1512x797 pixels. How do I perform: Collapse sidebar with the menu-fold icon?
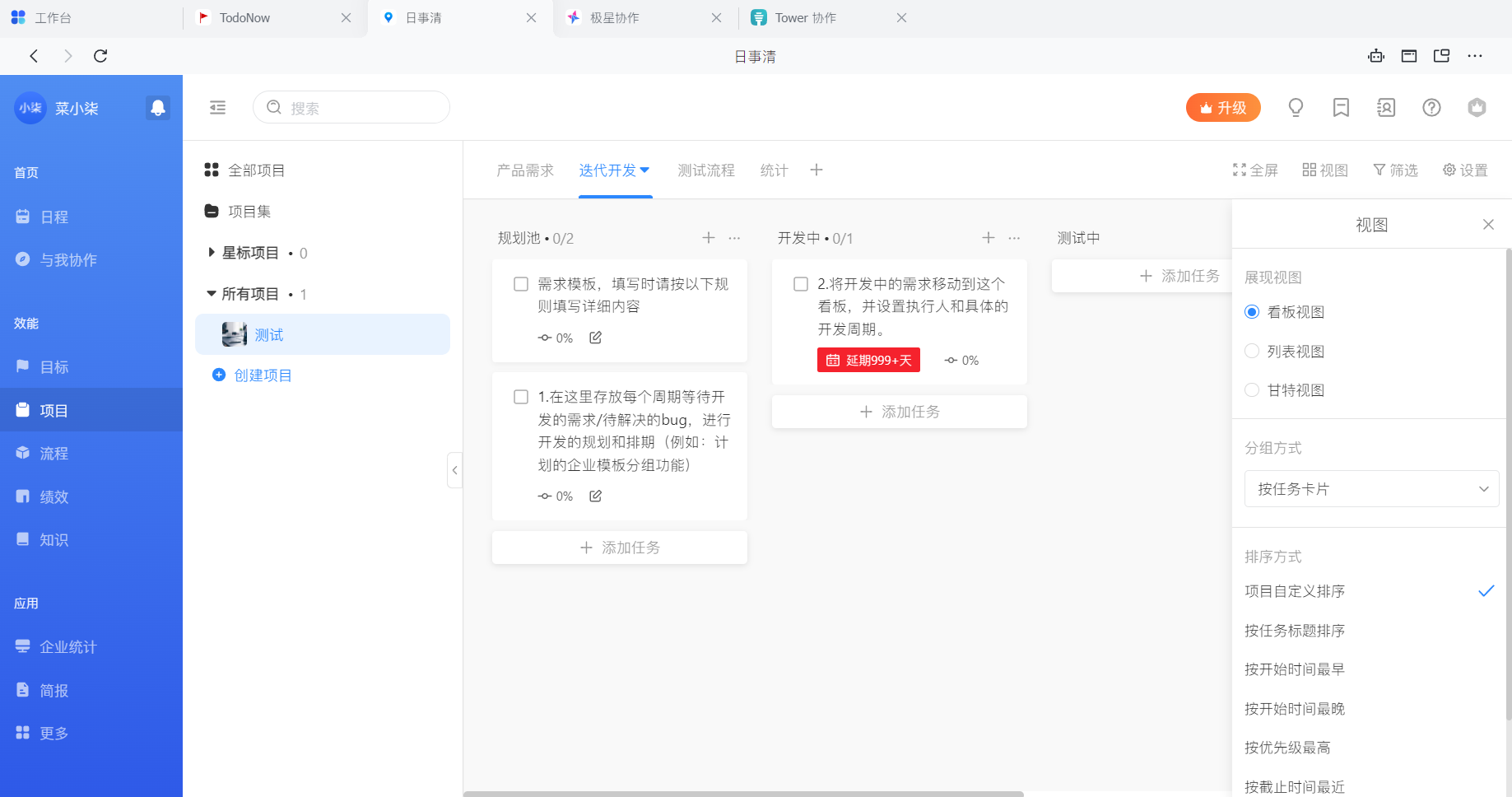tap(217, 108)
